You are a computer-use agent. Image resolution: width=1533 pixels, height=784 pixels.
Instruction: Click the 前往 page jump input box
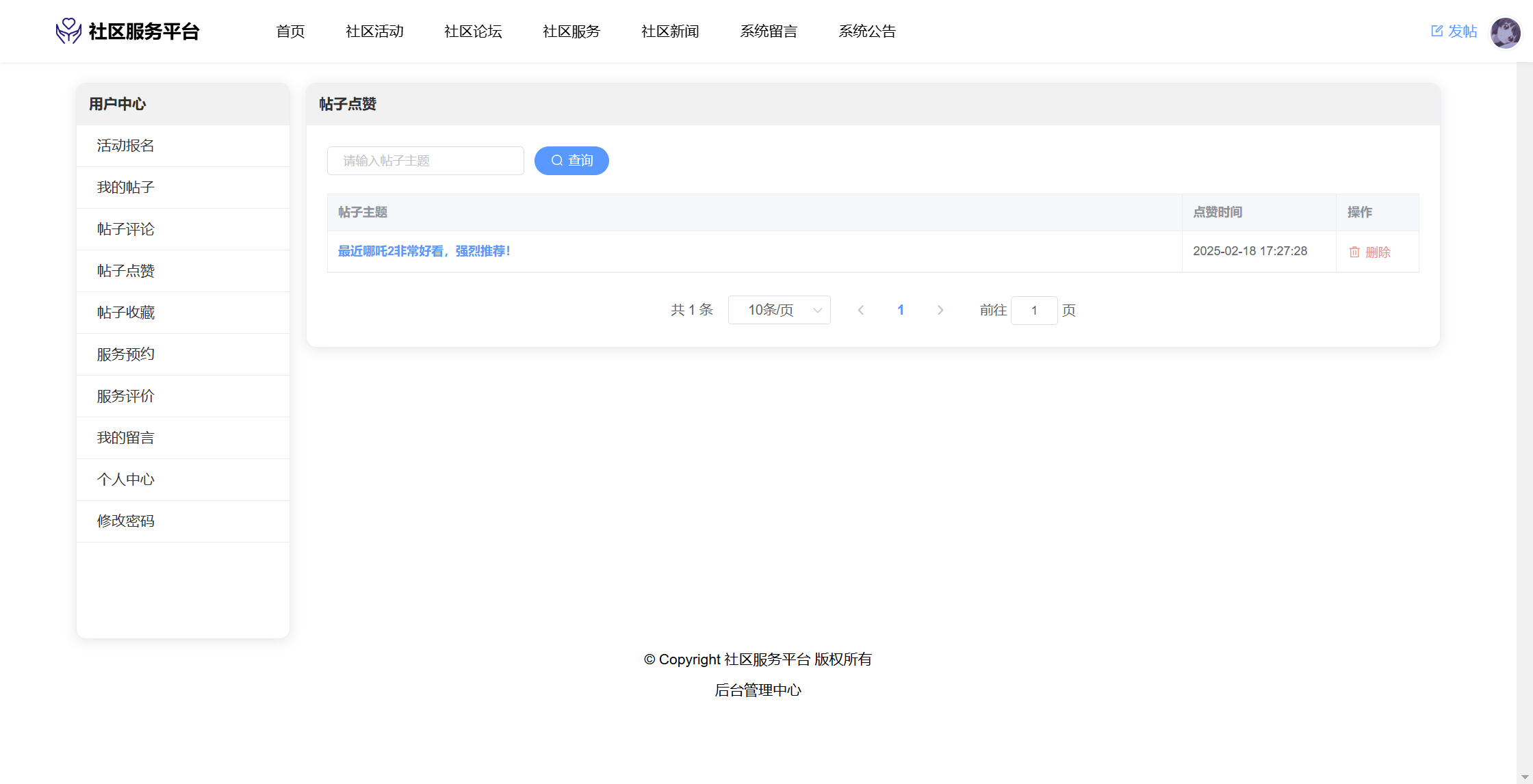[x=1033, y=311]
